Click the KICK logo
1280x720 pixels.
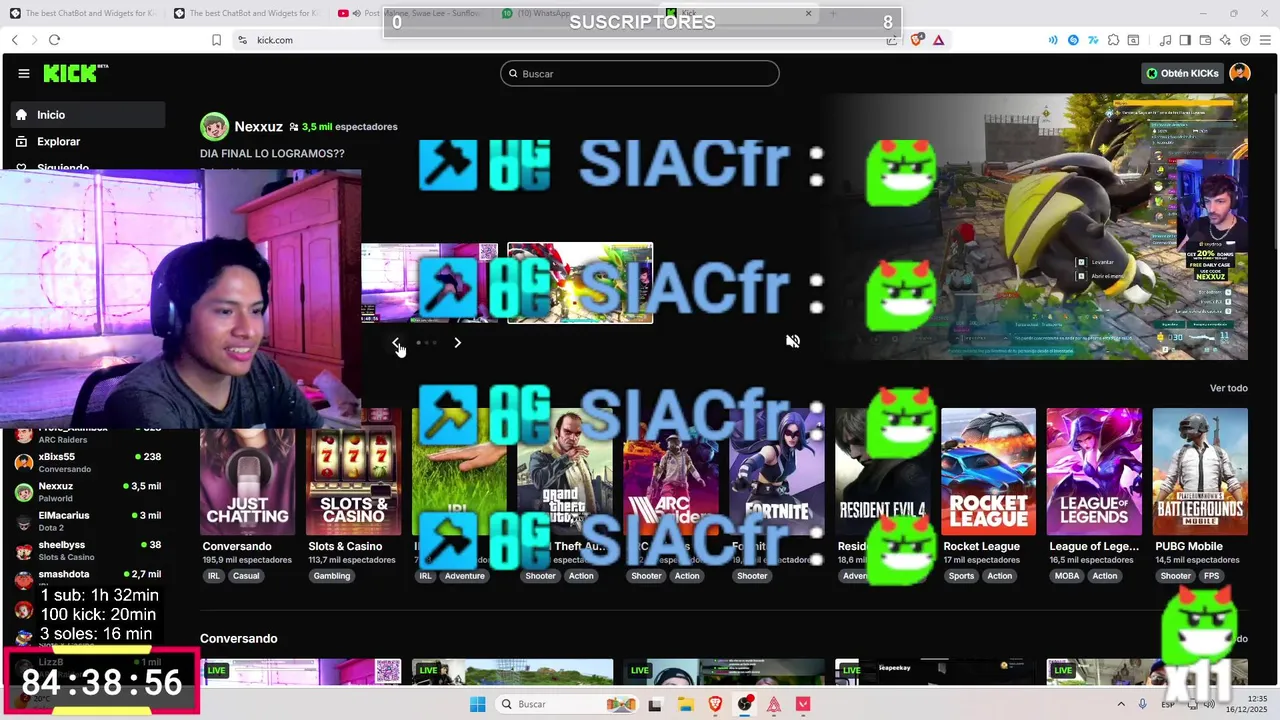coord(75,73)
